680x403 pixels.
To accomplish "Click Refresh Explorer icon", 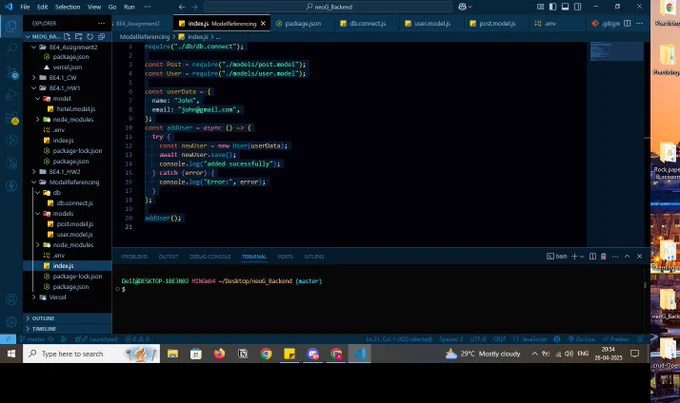I will 90,36.
